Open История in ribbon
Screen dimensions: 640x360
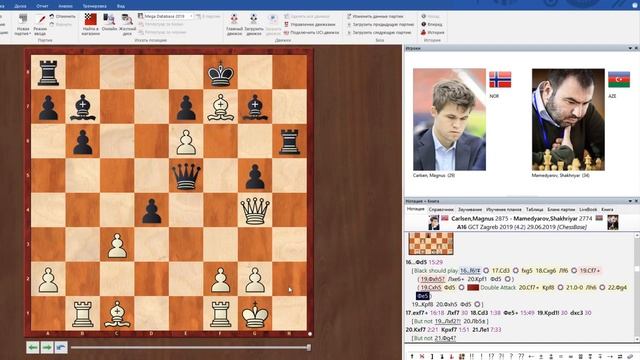(x=432, y=32)
